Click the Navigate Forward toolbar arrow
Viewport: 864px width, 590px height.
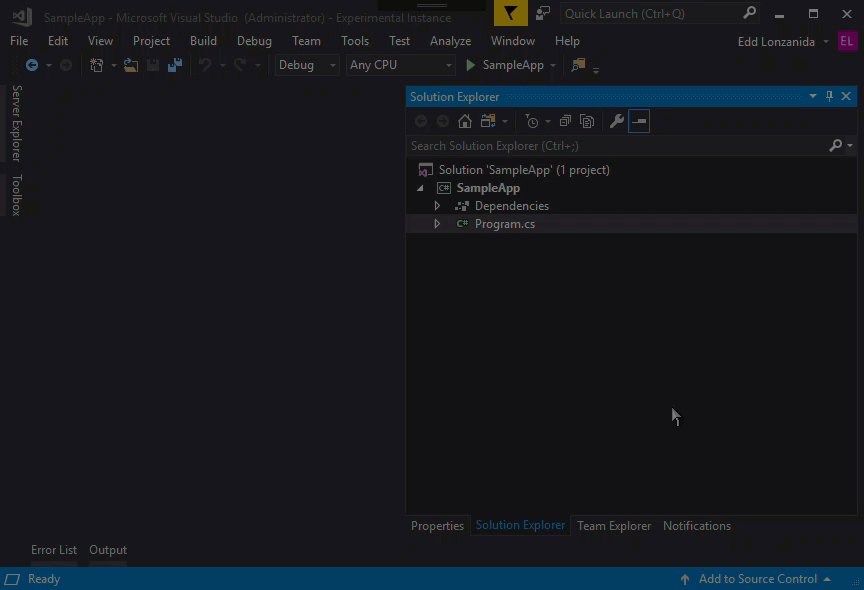[66, 65]
